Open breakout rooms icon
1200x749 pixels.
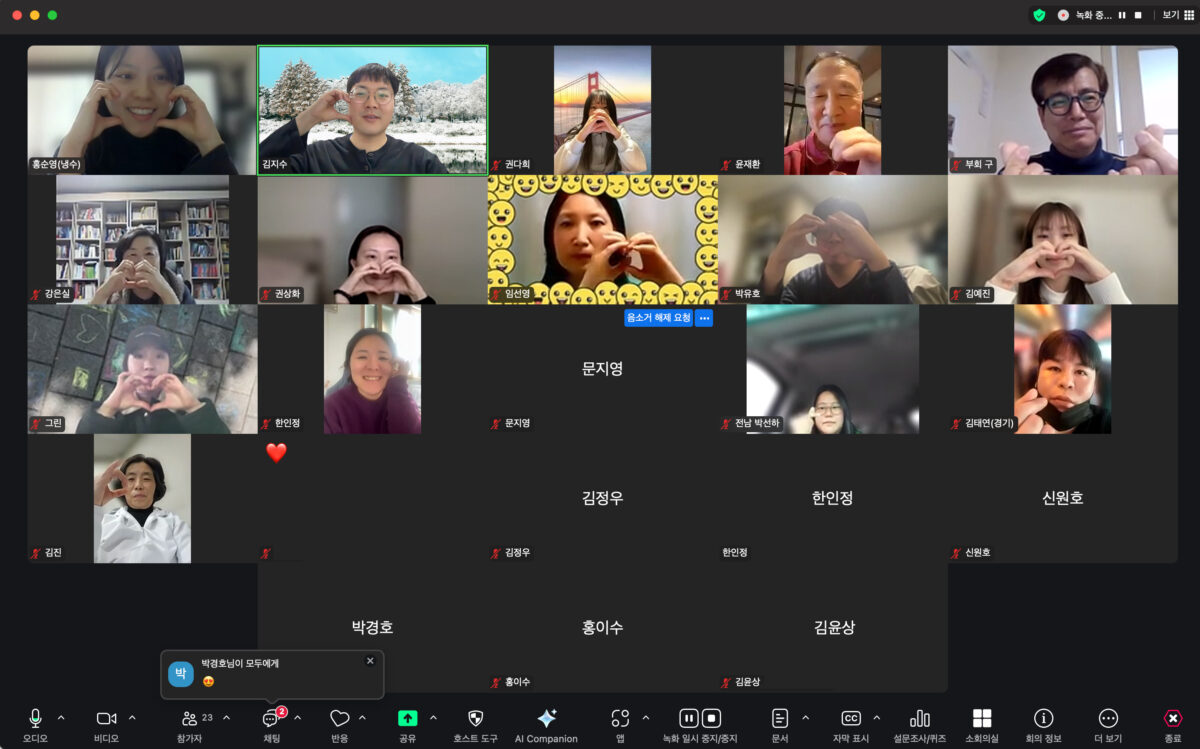[982, 718]
